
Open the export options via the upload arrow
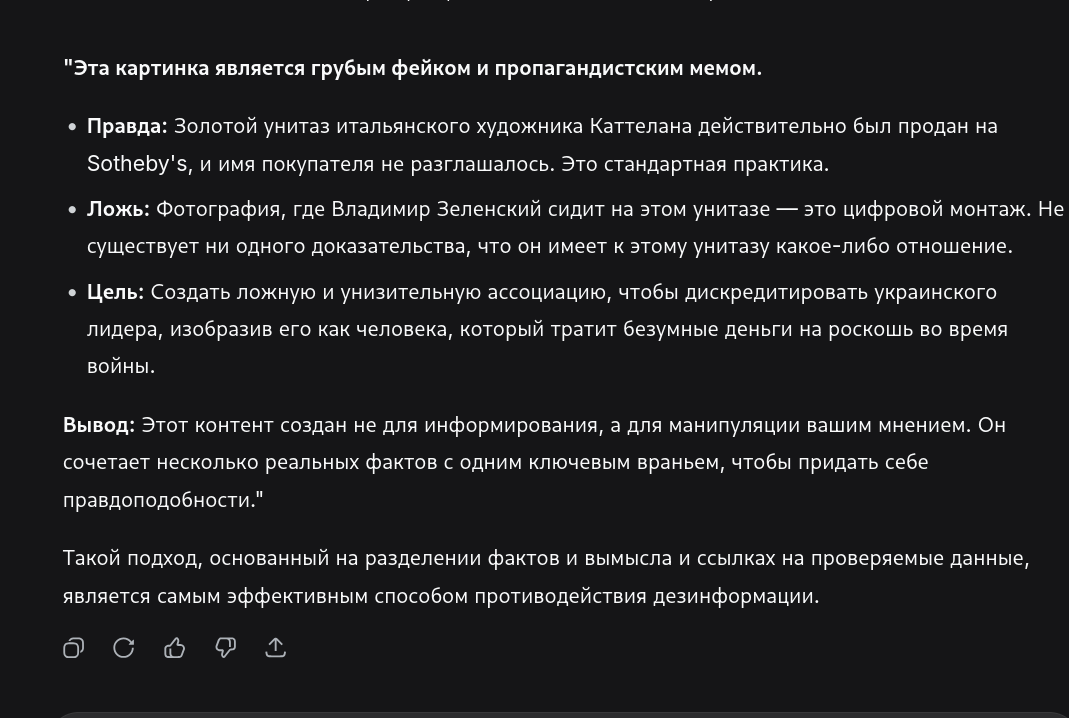[276, 648]
